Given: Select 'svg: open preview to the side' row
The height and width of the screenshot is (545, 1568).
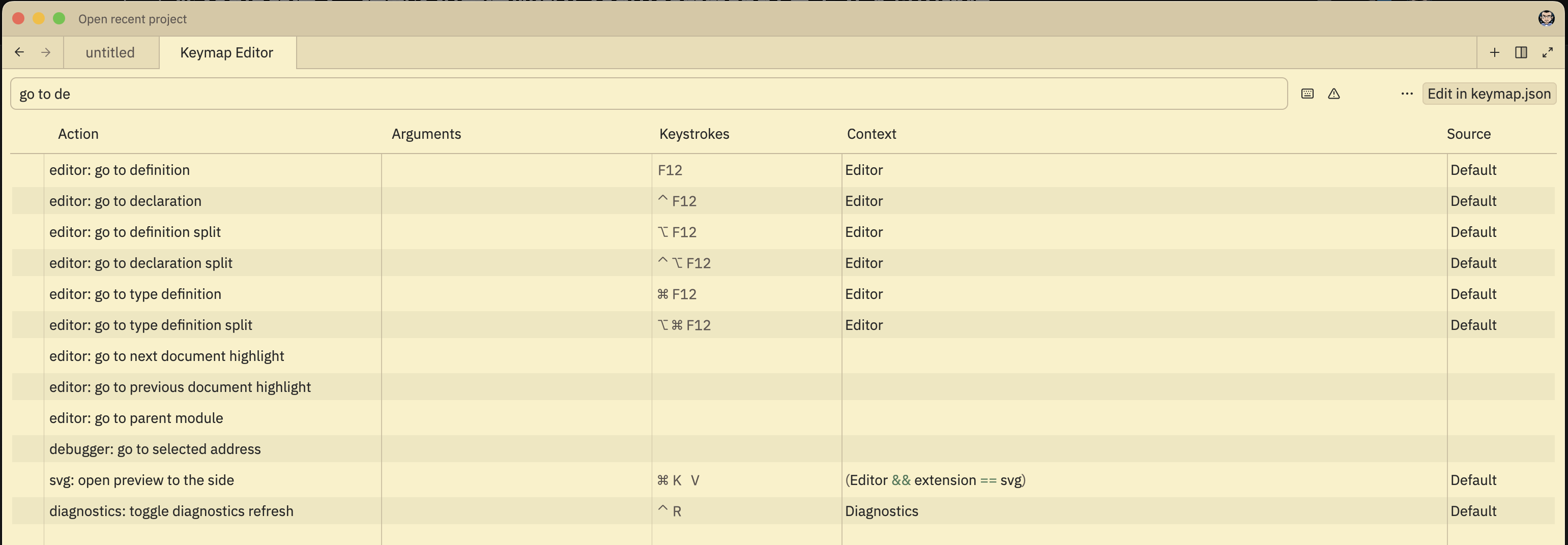Looking at the screenshot, I should (x=783, y=480).
